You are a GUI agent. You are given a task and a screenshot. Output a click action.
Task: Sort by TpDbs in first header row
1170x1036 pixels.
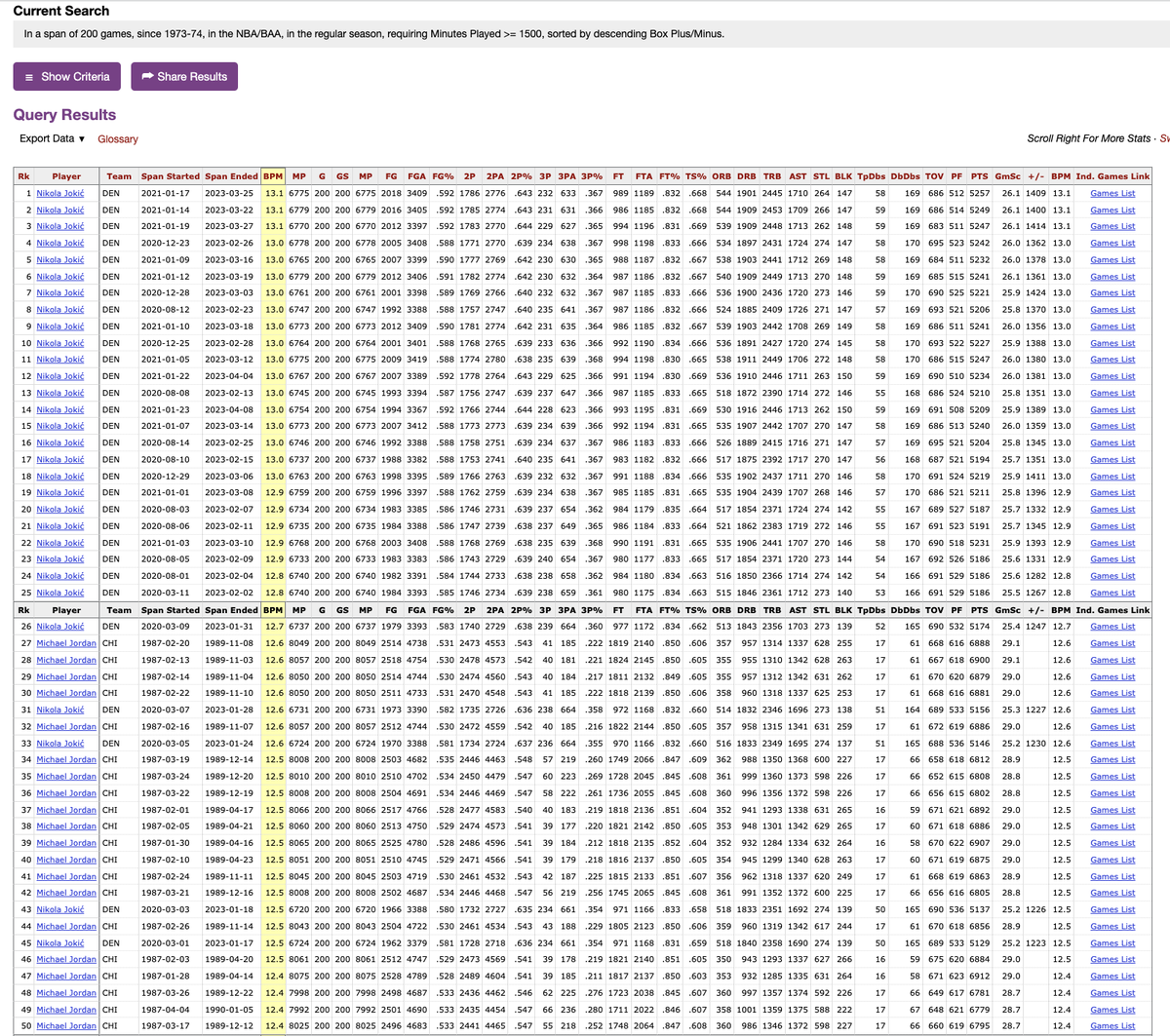coord(871,176)
